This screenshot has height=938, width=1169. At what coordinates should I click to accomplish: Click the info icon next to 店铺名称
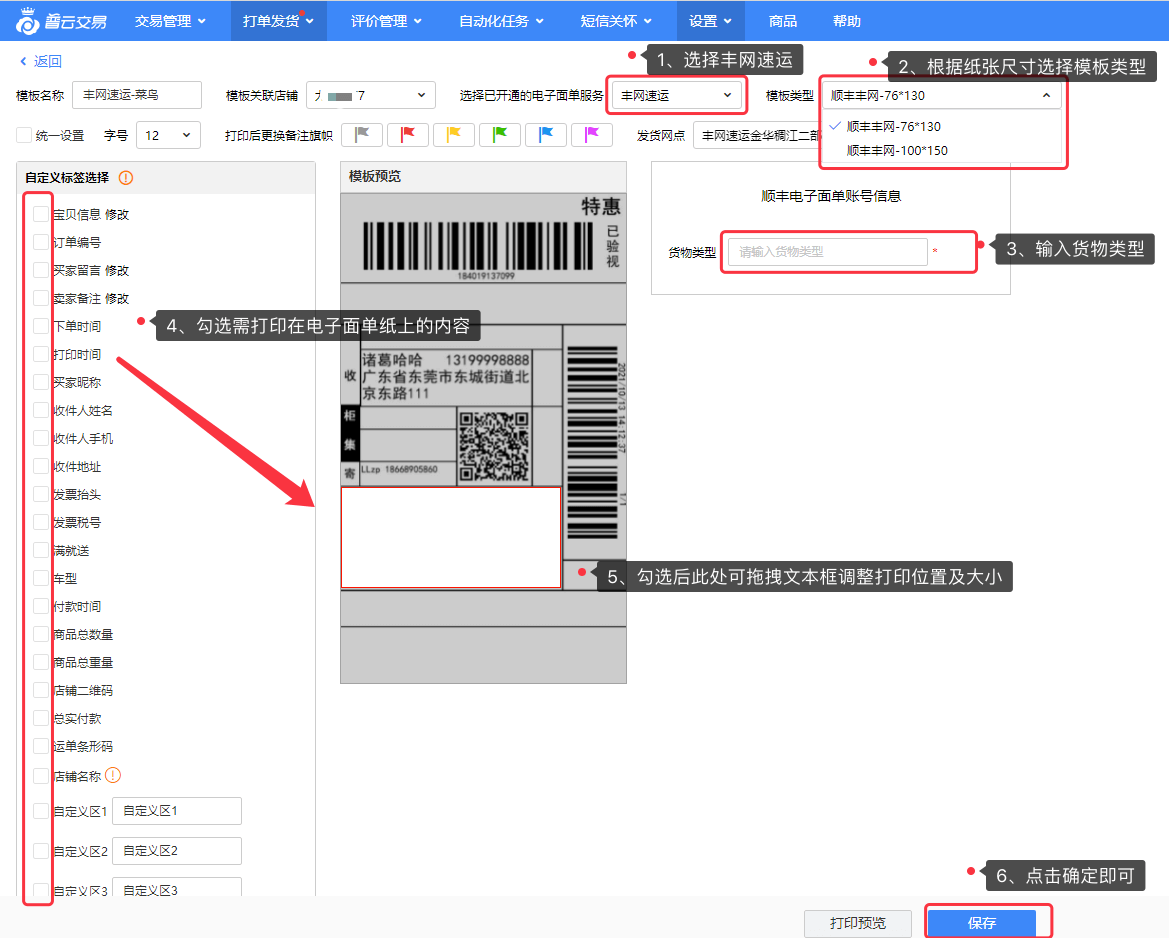tap(113, 775)
